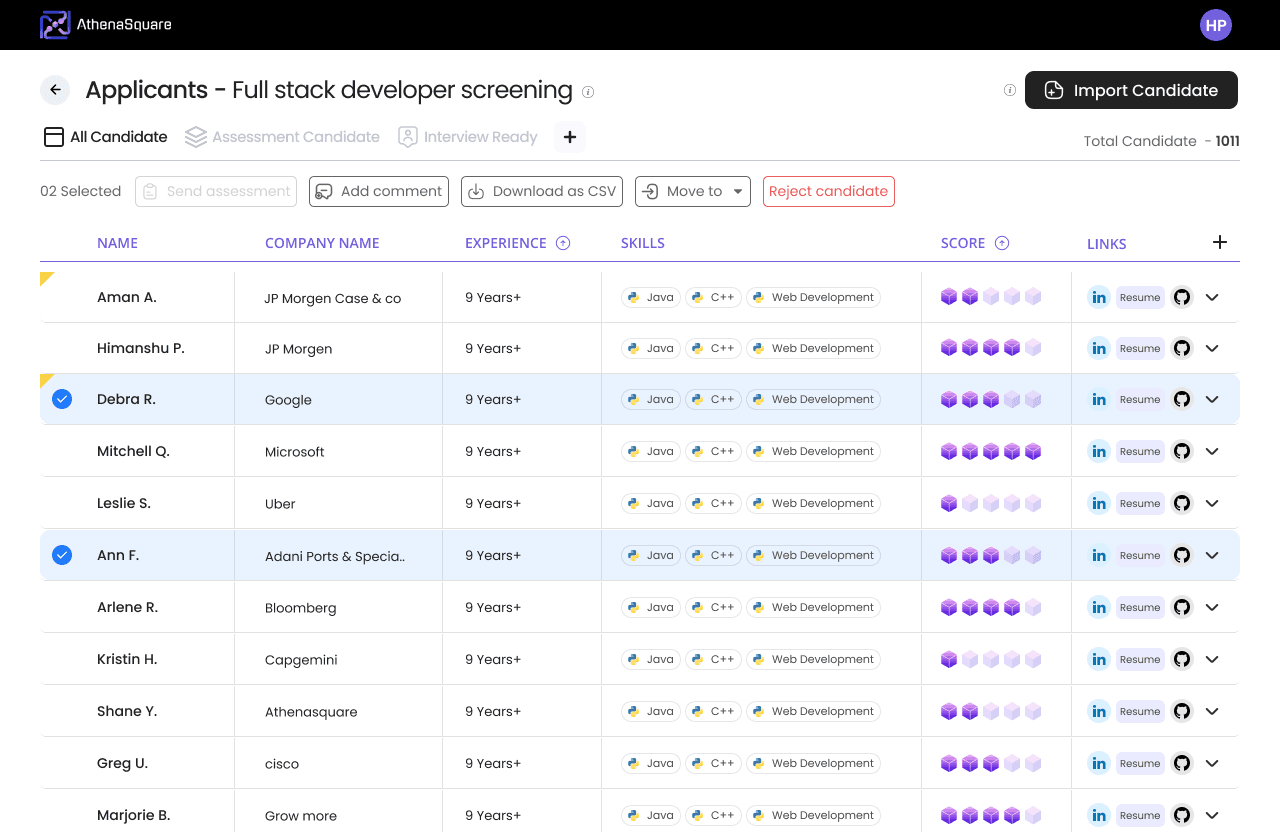Click company cell 'Adani Ports & Specia..'

(335, 556)
